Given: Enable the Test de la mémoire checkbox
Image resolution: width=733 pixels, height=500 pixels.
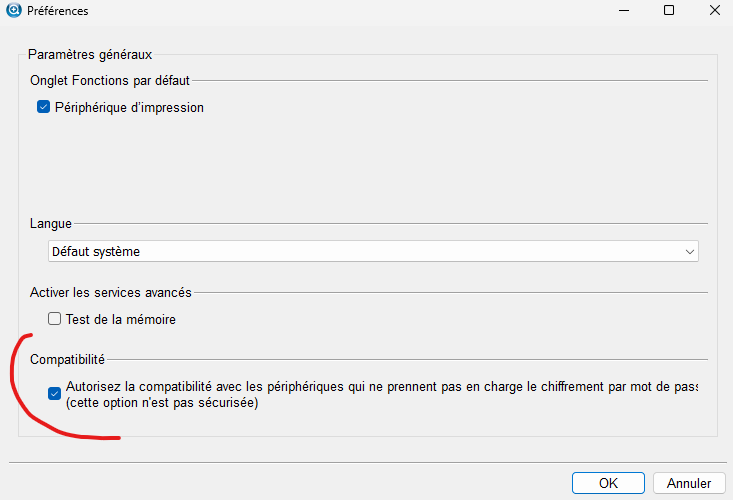Looking at the screenshot, I should [x=54, y=319].
